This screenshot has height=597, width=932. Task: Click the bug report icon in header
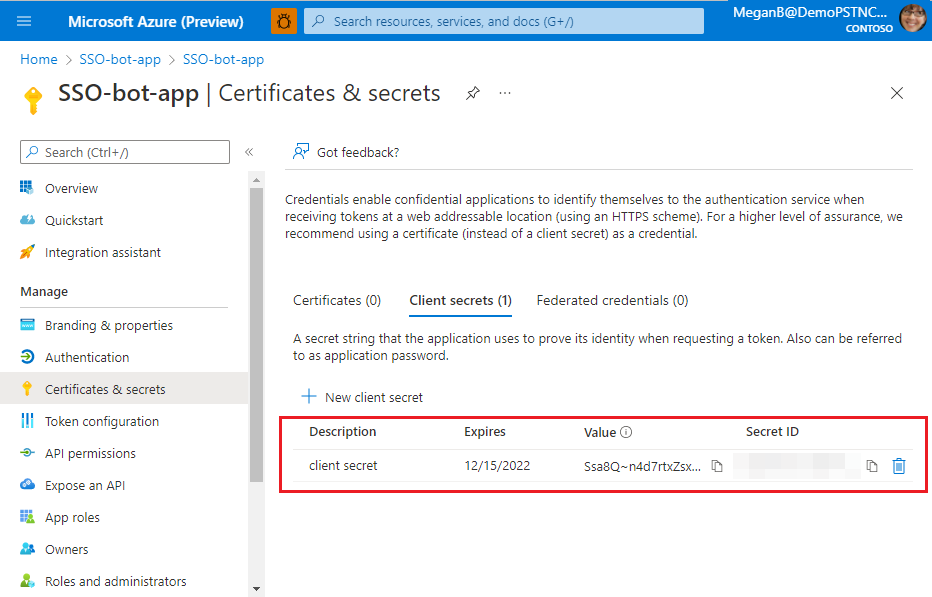[x=284, y=21]
